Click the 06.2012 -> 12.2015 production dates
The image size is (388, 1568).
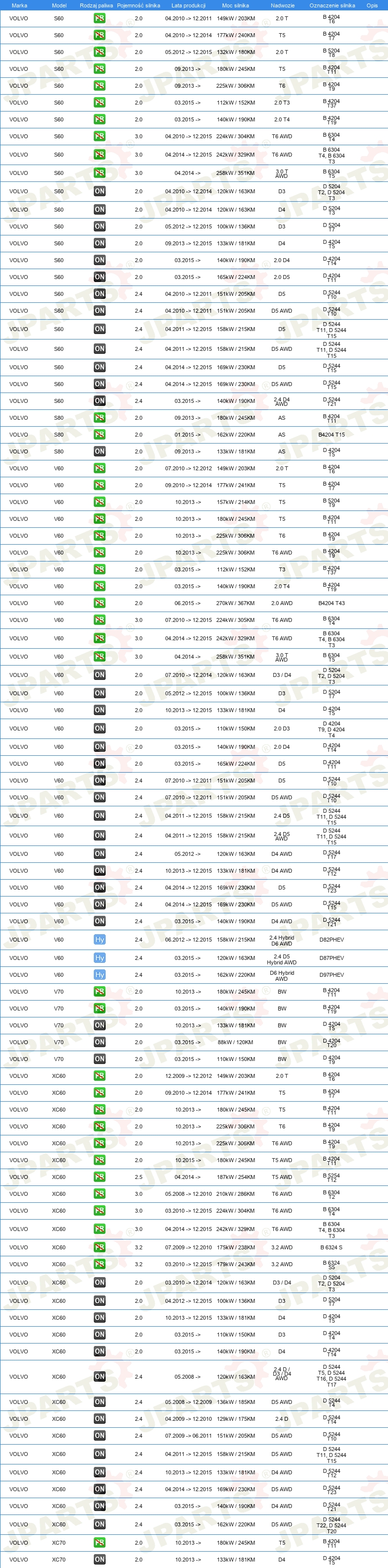point(188,940)
